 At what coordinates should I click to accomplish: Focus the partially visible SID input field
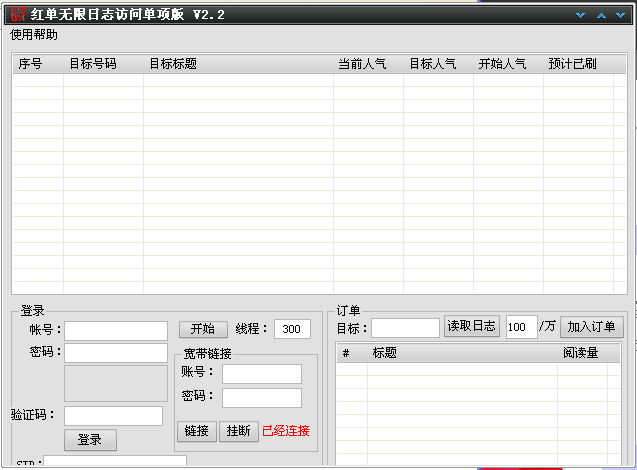[115, 460]
